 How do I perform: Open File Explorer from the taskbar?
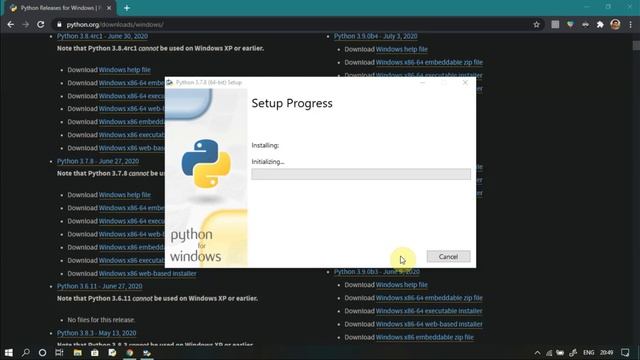pos(78,352)
